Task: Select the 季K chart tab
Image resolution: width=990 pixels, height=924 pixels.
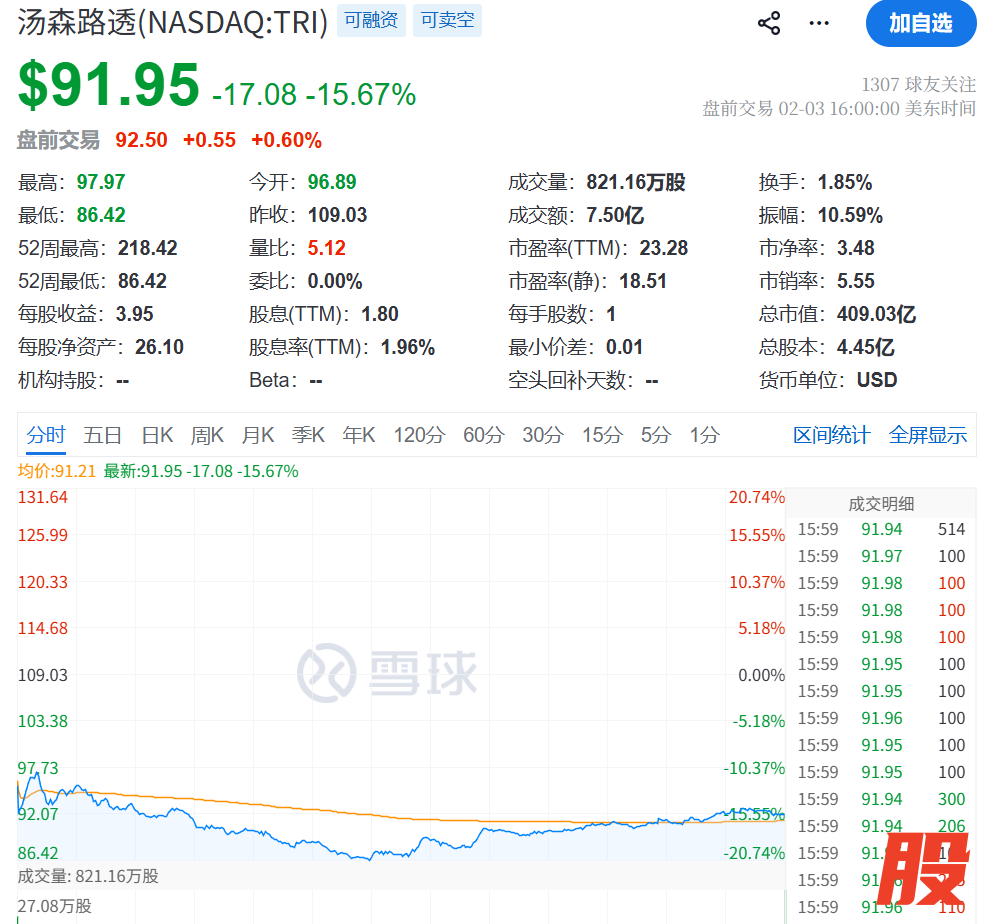Action: pos(308,435)
